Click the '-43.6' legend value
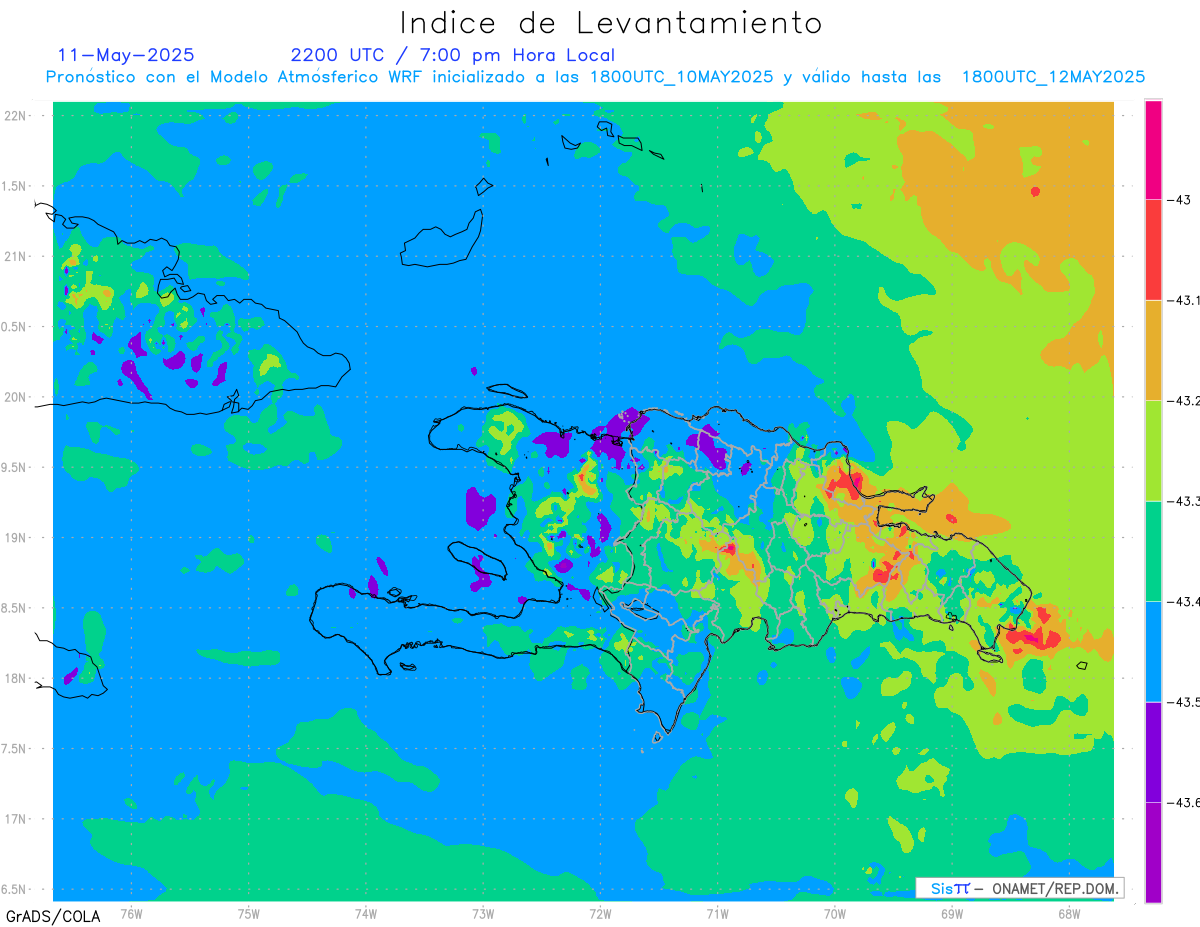This screenshot has height=927, width=1200. (x=1184, y=803)
